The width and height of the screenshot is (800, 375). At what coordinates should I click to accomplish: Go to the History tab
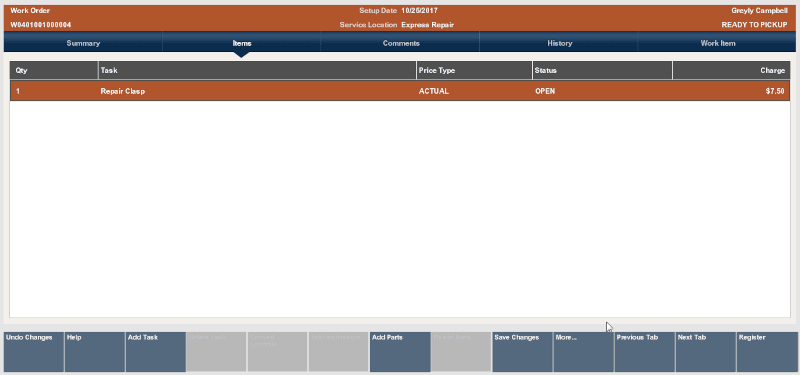559,43
